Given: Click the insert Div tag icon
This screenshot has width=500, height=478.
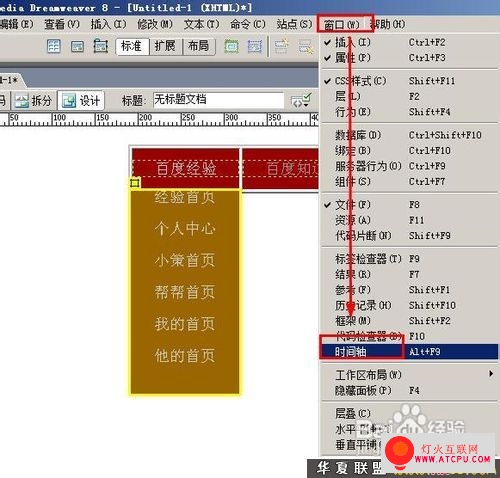Looking at the screenshot, I should (77, 46).
